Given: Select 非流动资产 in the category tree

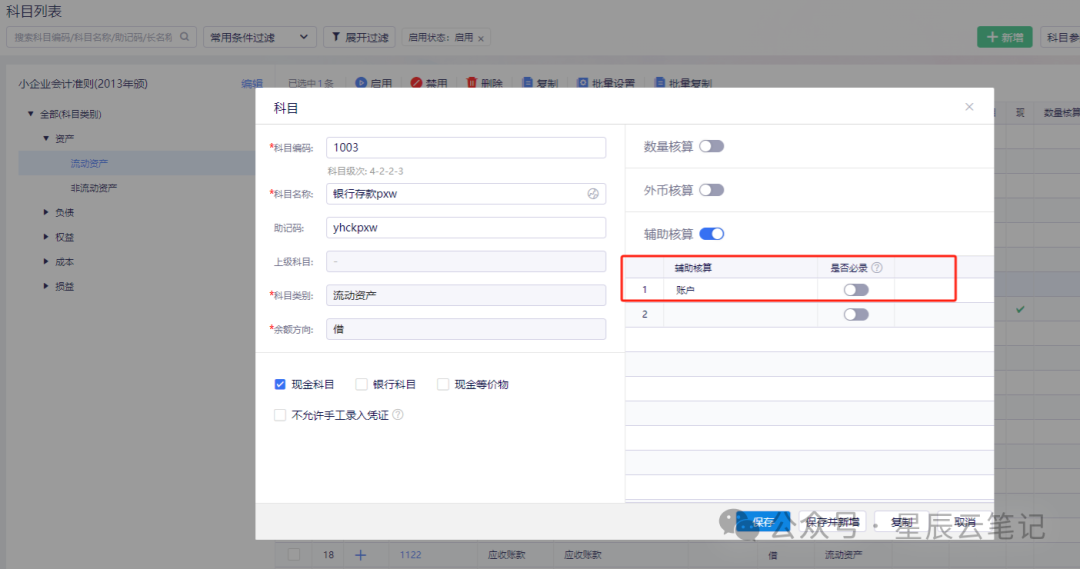Looking at the screenshot, I should click(x=94, y=187).
